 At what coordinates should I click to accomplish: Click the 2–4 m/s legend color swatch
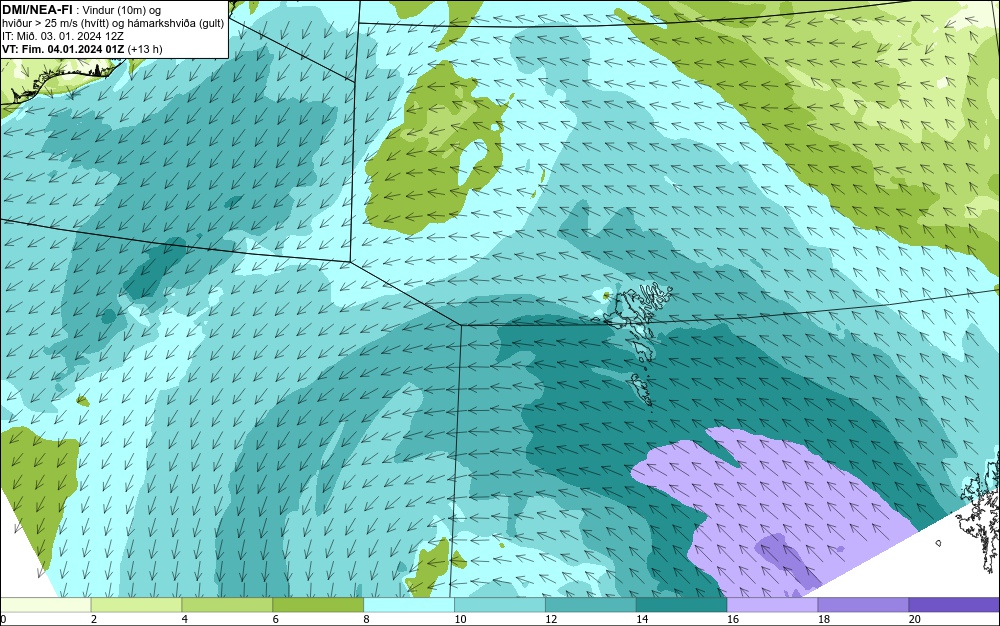(136, 605)
